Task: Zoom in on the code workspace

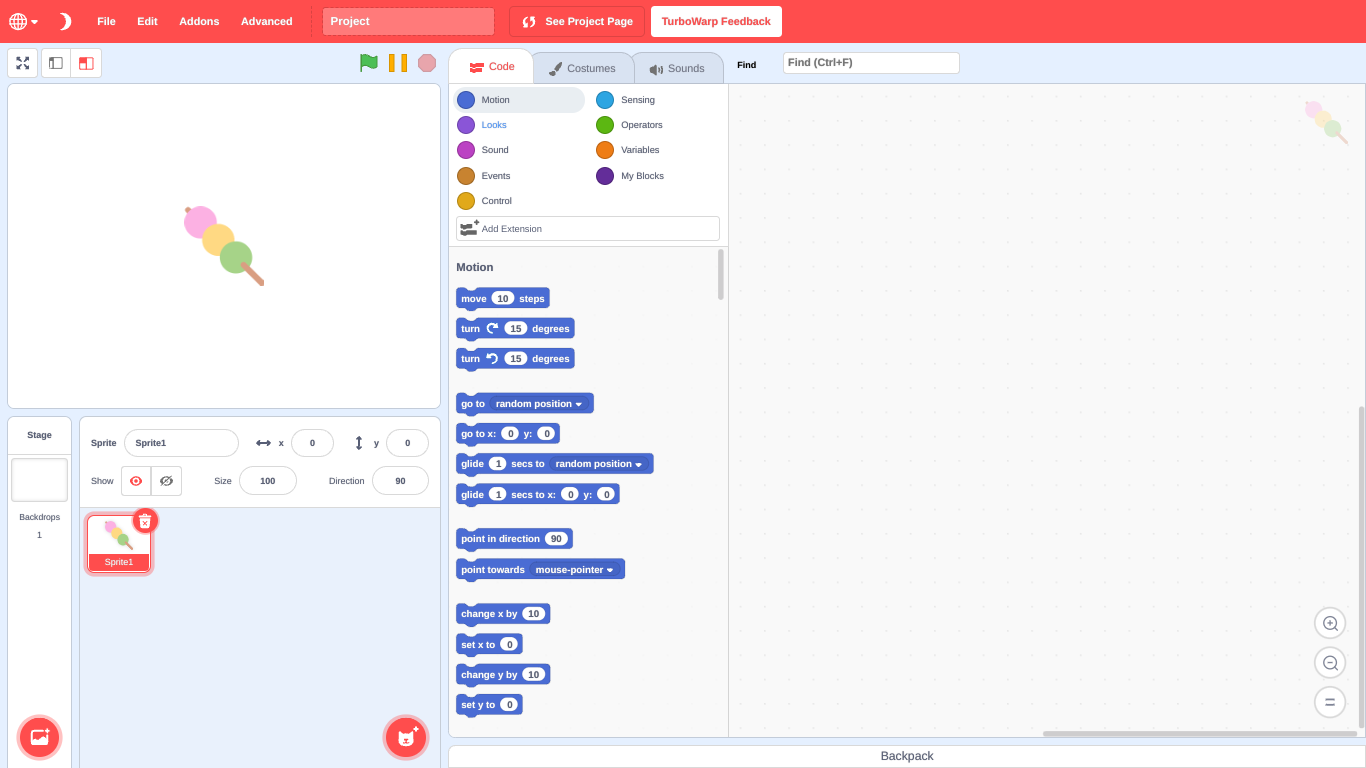Action: [x=1329, y=623]
